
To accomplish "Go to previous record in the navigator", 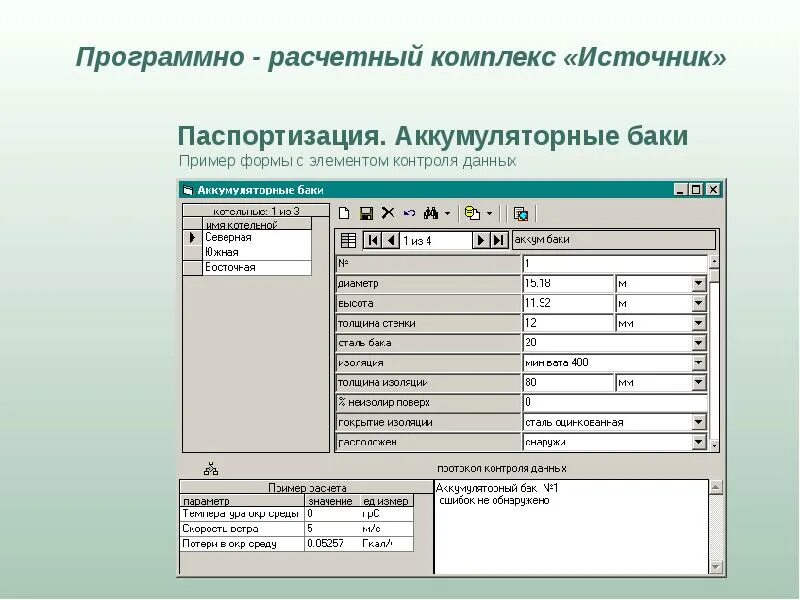I will (x=390, y=240).
